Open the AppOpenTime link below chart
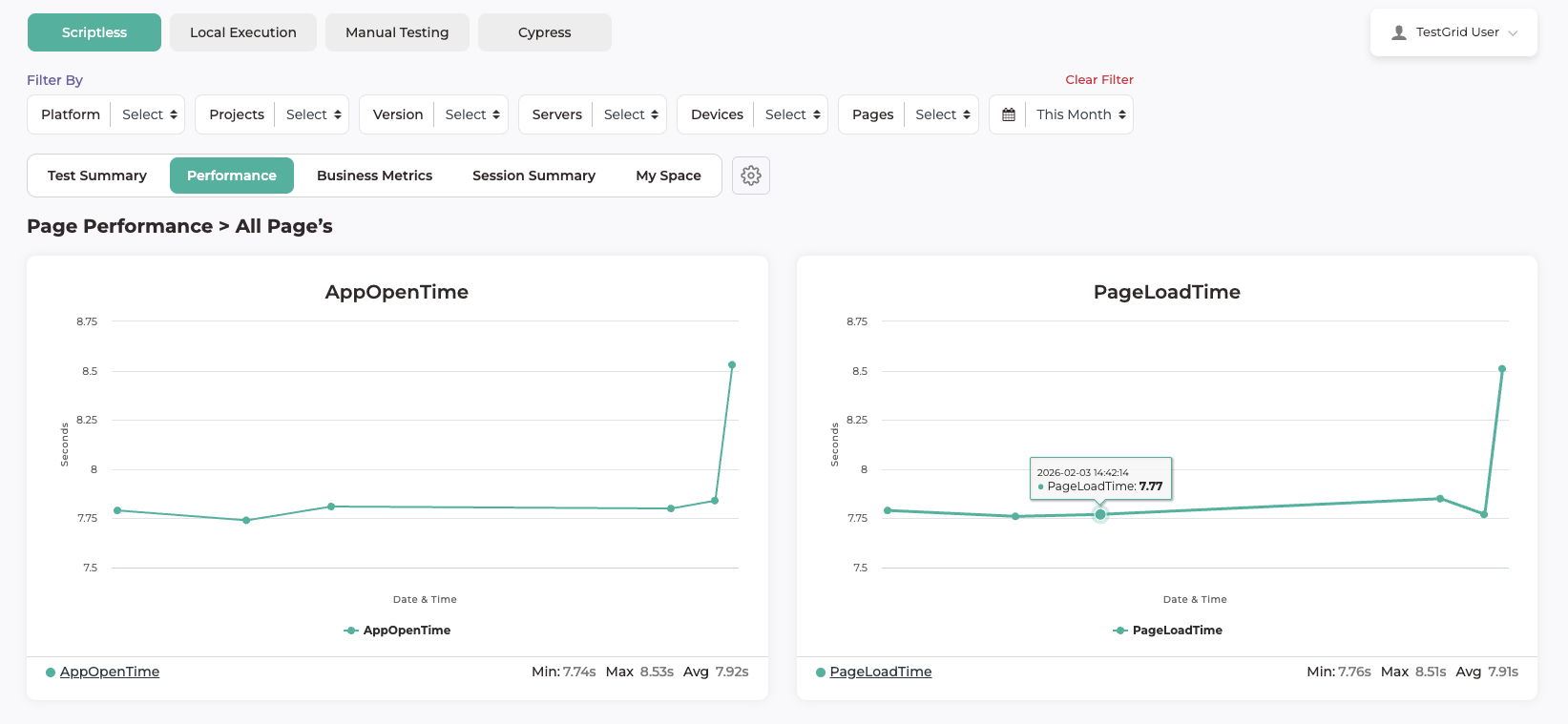This screenshot has height=724, width=1568. point(110,672)
